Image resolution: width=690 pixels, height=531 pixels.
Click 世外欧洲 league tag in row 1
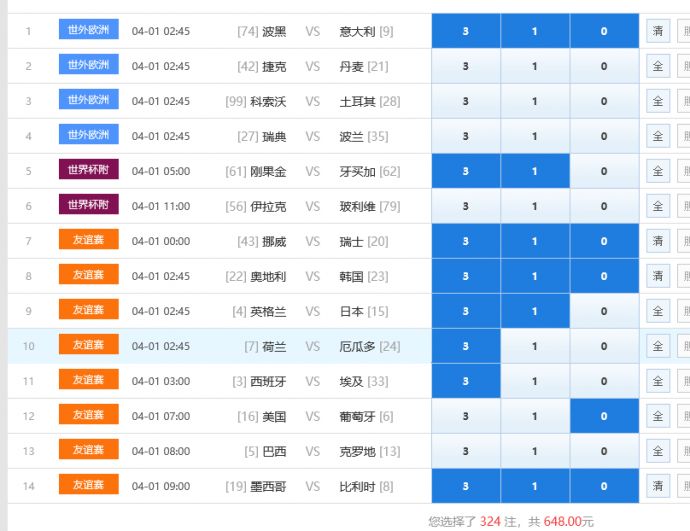tap(88, 30)
